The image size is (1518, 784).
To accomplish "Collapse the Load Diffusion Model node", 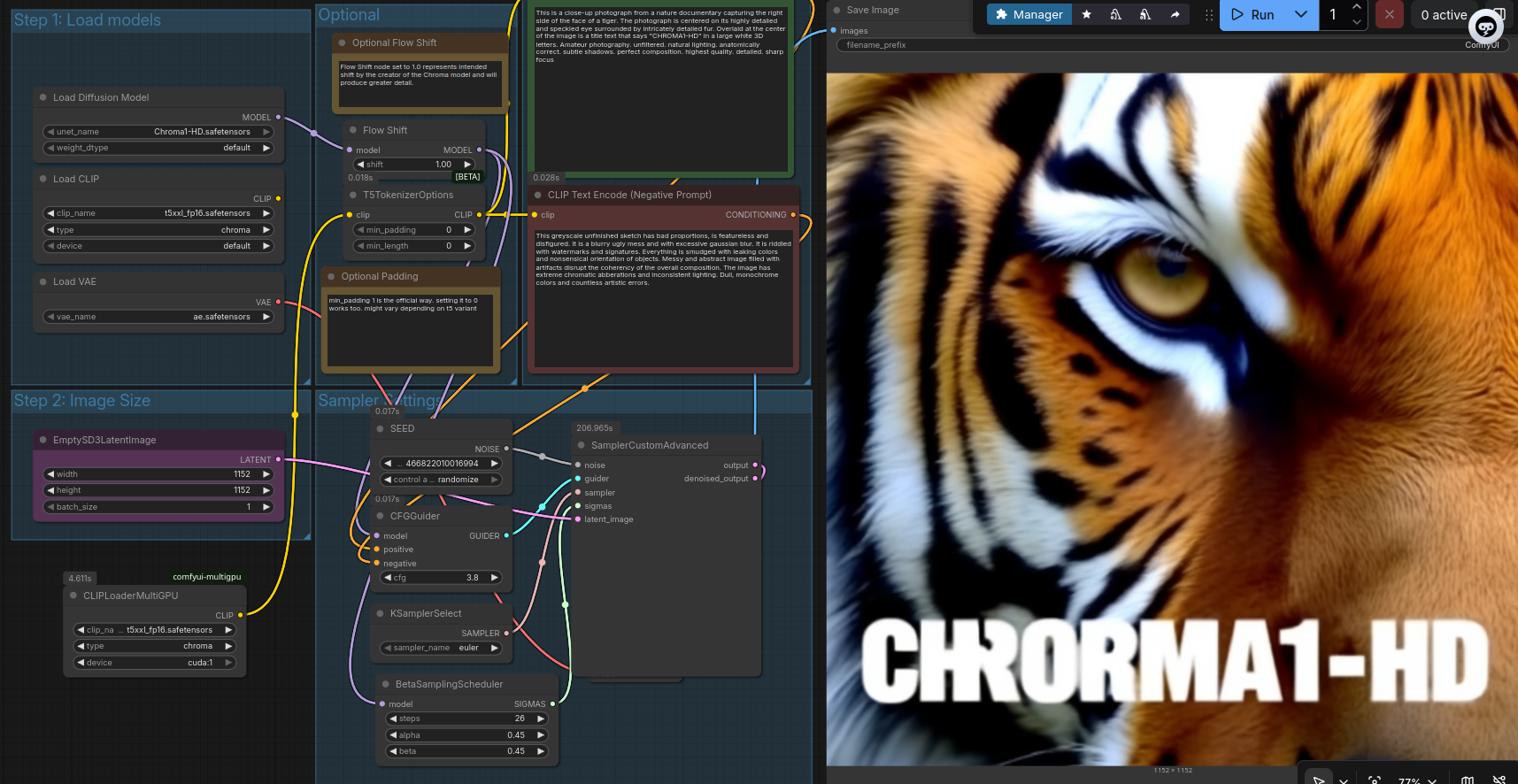I will [x=42, y=97].
